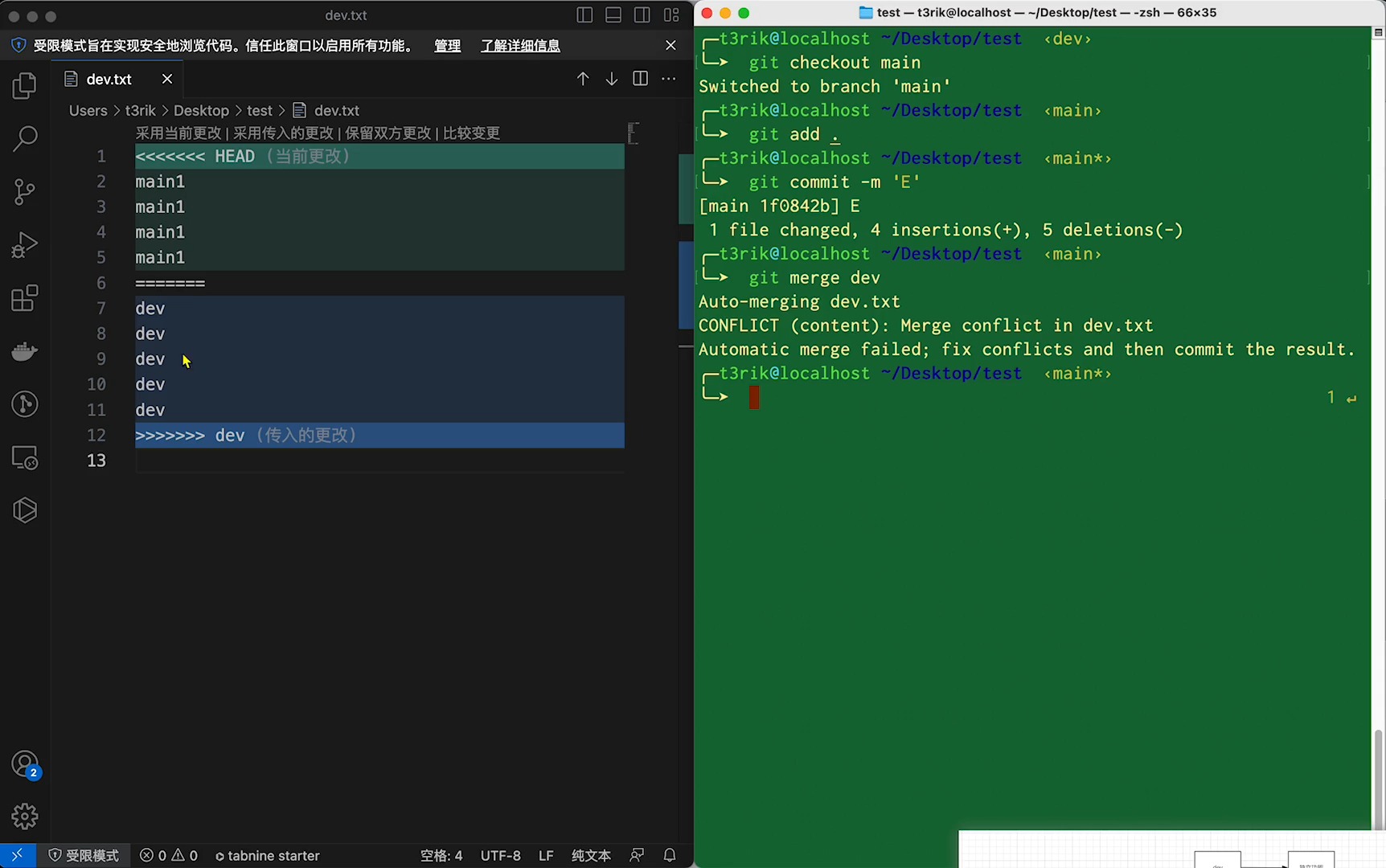Open the Search view in activity bar

[x=25, y=139]
